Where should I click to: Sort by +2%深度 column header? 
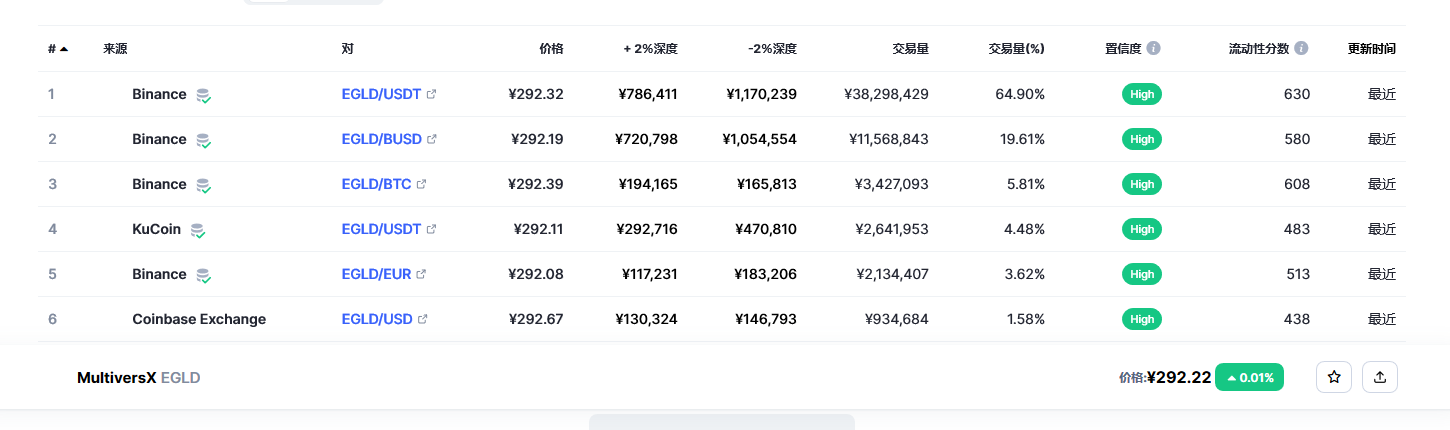click(650, 48)
